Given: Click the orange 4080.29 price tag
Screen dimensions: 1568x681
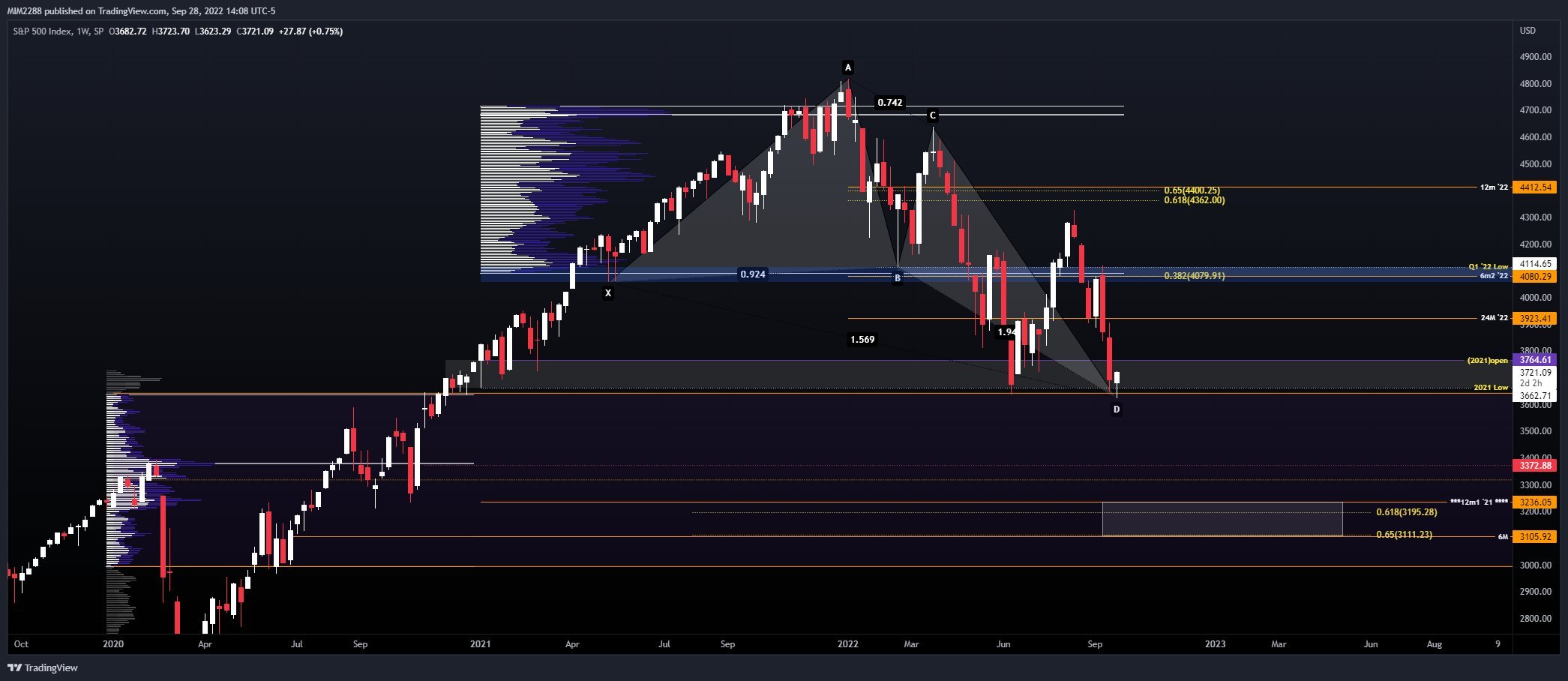Looking at the screenshot, I should coord(1535,277).
